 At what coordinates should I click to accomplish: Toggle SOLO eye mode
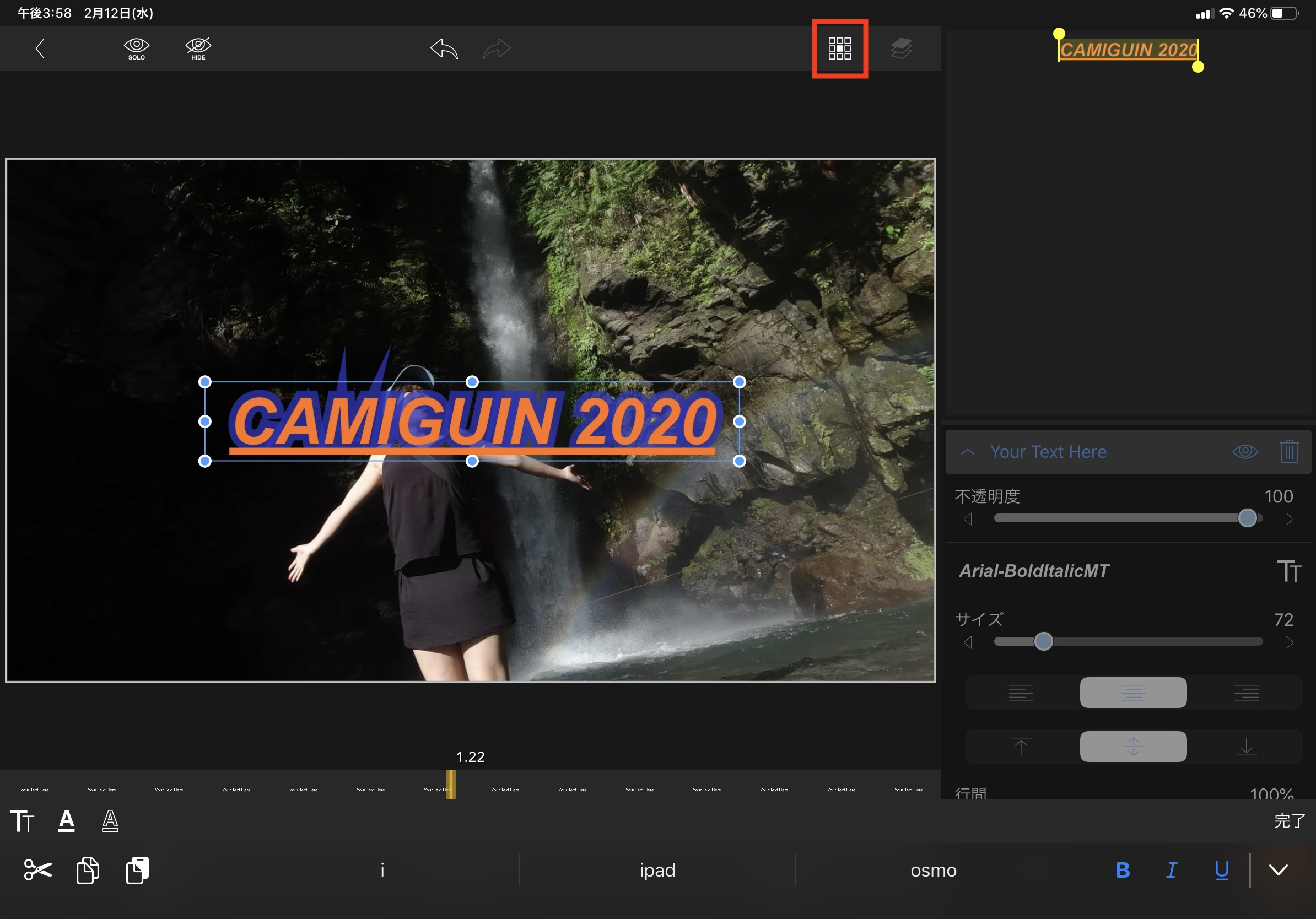[x=137, y=48]
